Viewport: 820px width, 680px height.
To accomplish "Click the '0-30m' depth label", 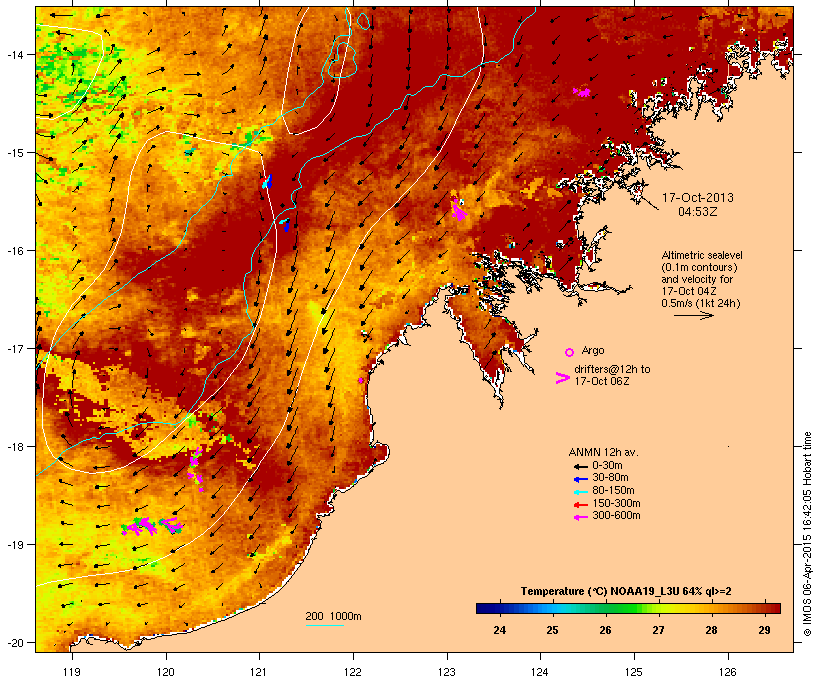I will point(607,466).
